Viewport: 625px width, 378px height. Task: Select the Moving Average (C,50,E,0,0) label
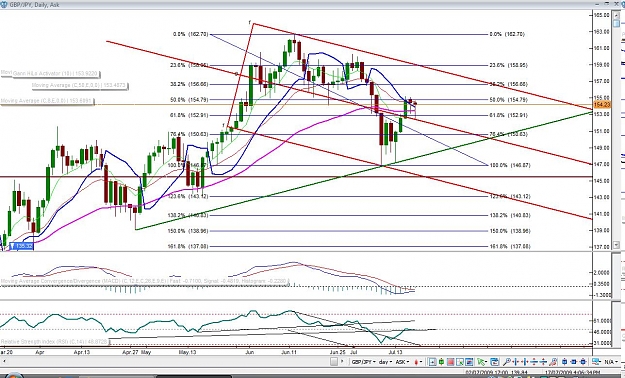click(79, 85)
